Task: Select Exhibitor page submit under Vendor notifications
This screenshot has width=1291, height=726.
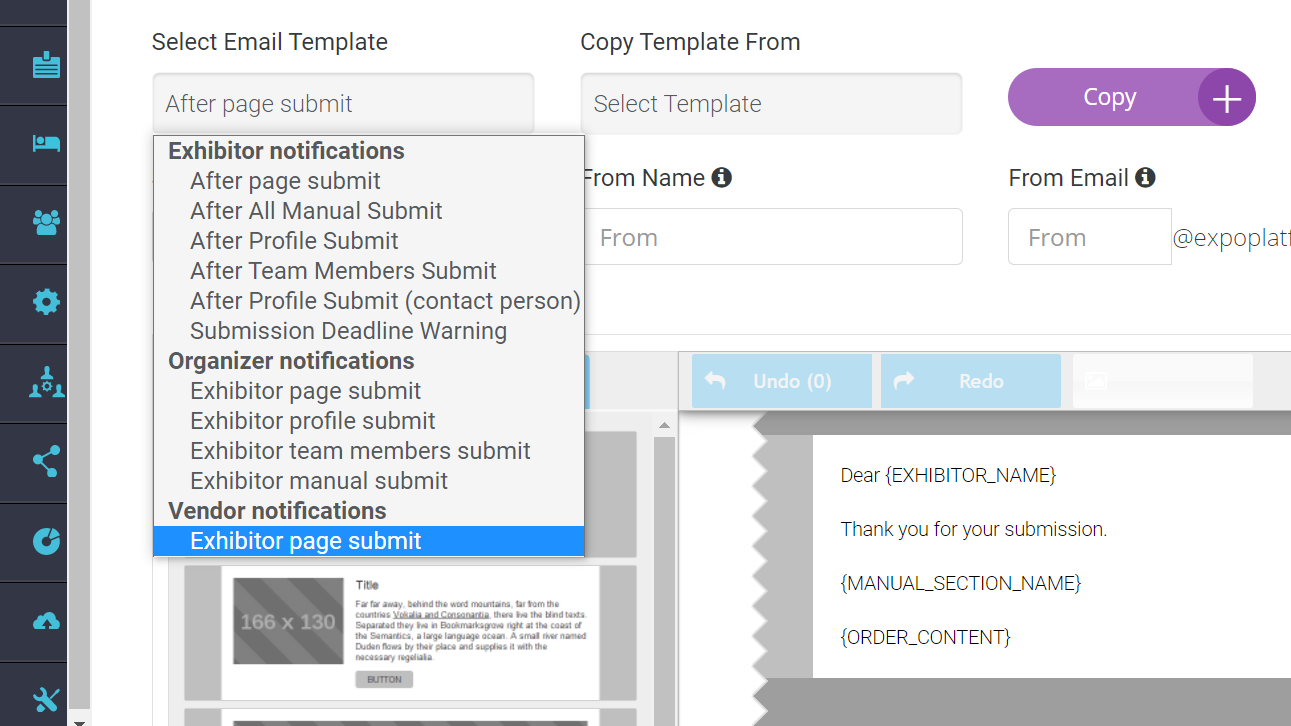Action: click(306, 541)
